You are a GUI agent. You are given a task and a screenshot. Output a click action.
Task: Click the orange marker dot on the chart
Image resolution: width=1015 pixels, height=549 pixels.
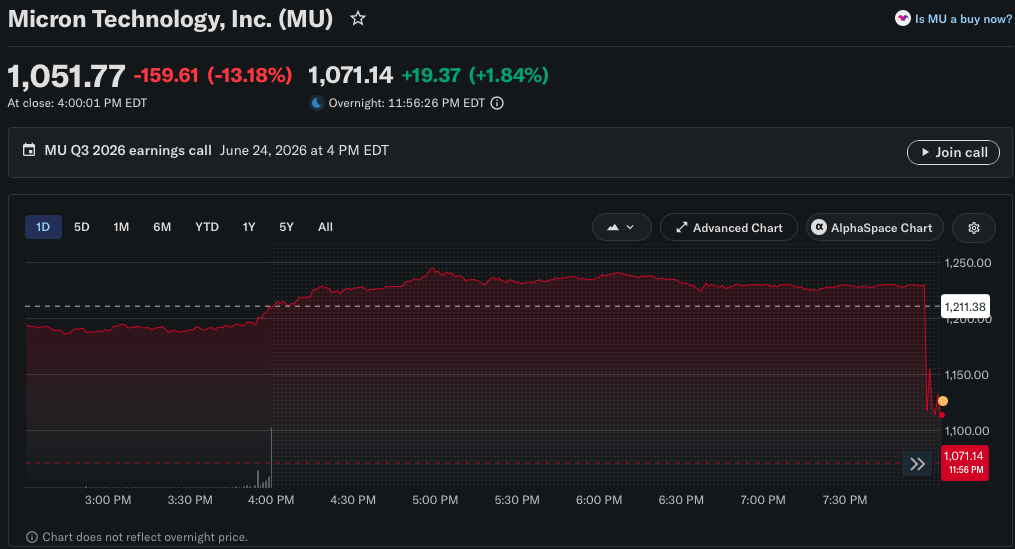point(942,401)
